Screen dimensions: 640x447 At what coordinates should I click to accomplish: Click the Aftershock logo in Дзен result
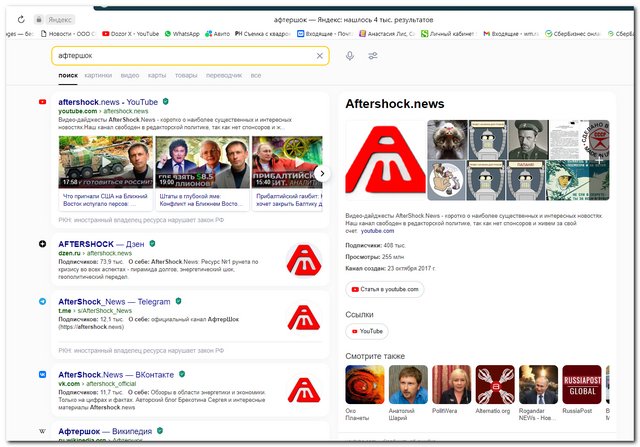[x=304, y=260]
